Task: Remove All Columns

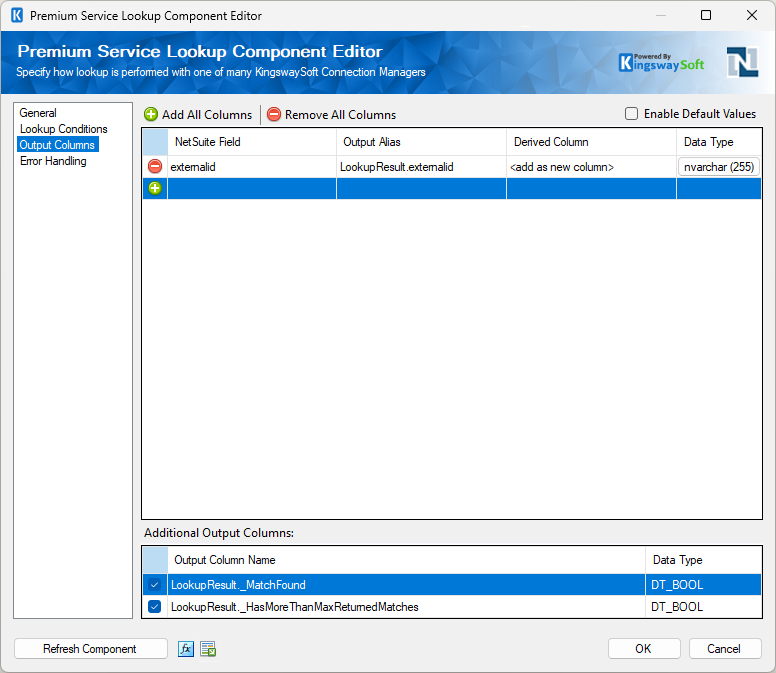Action: tap(332, 115)
